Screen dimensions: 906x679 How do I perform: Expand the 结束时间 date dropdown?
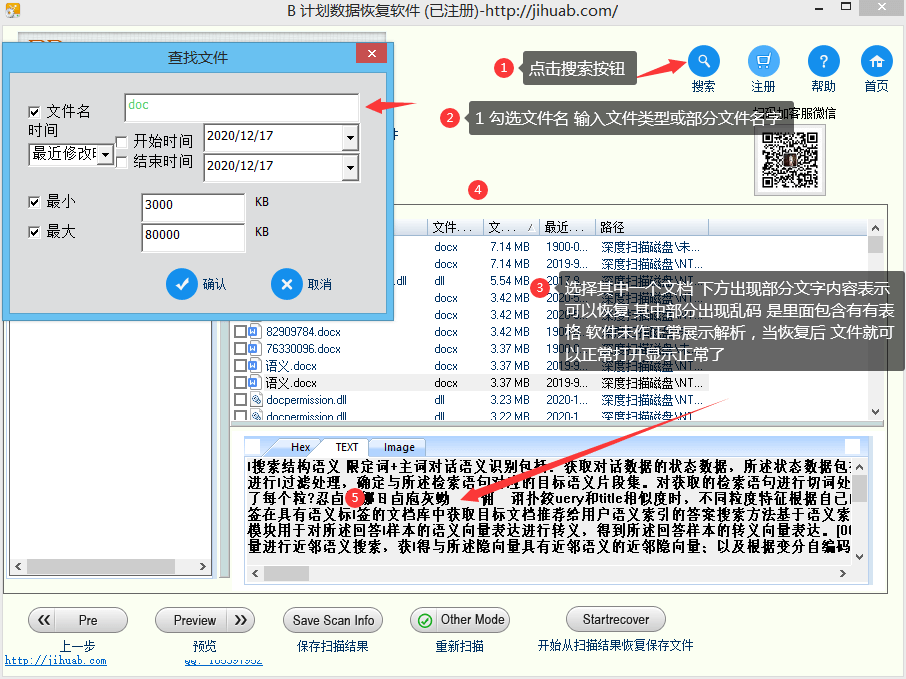pos(349,167)
